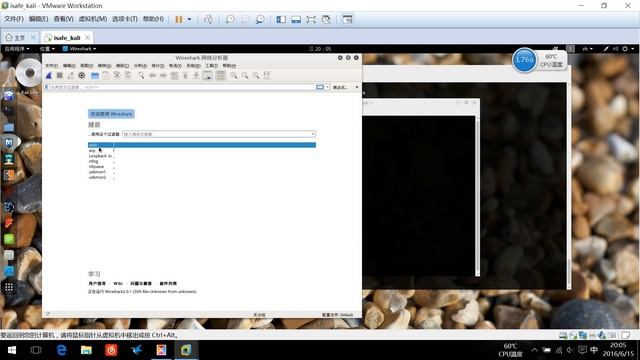Select the nfqueue interface row
This screenshot has width=640, height=360.
(202, 167)
